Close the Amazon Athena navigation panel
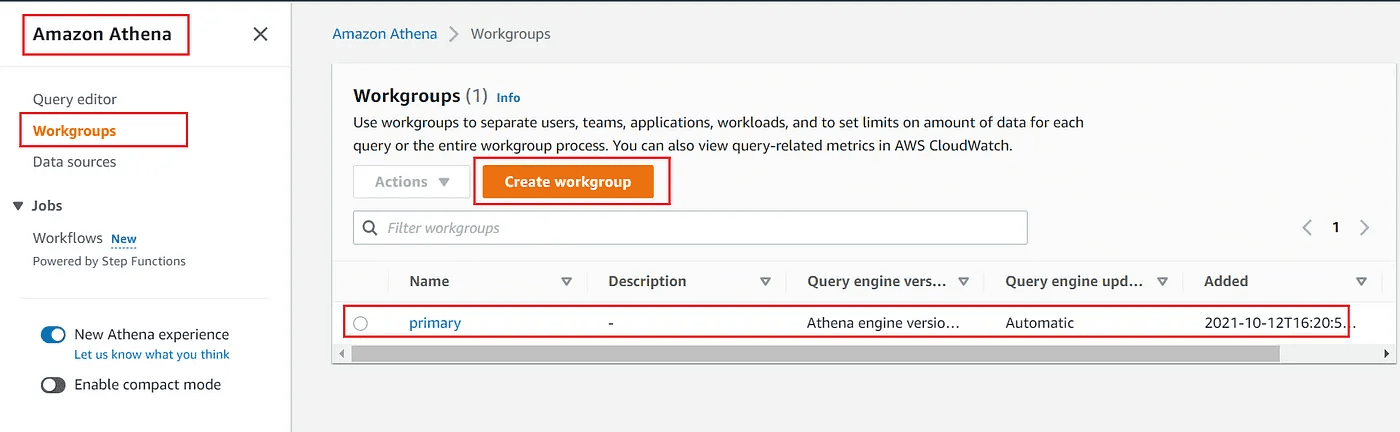 point(260,34)
